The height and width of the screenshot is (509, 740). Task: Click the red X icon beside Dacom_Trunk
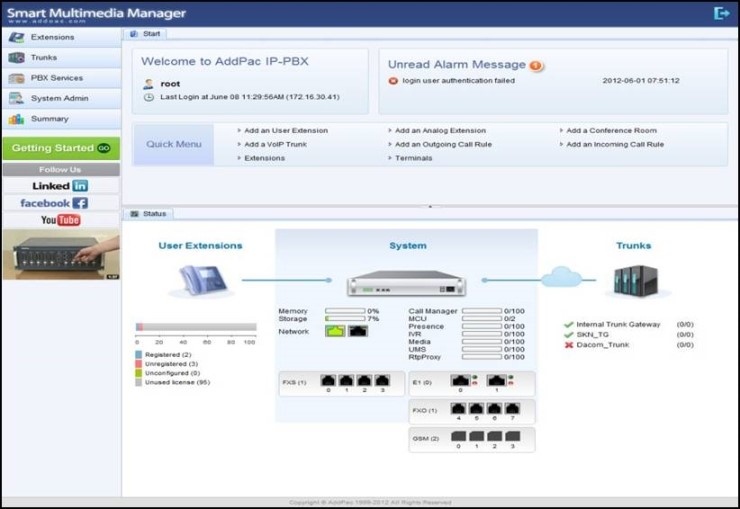569,345
